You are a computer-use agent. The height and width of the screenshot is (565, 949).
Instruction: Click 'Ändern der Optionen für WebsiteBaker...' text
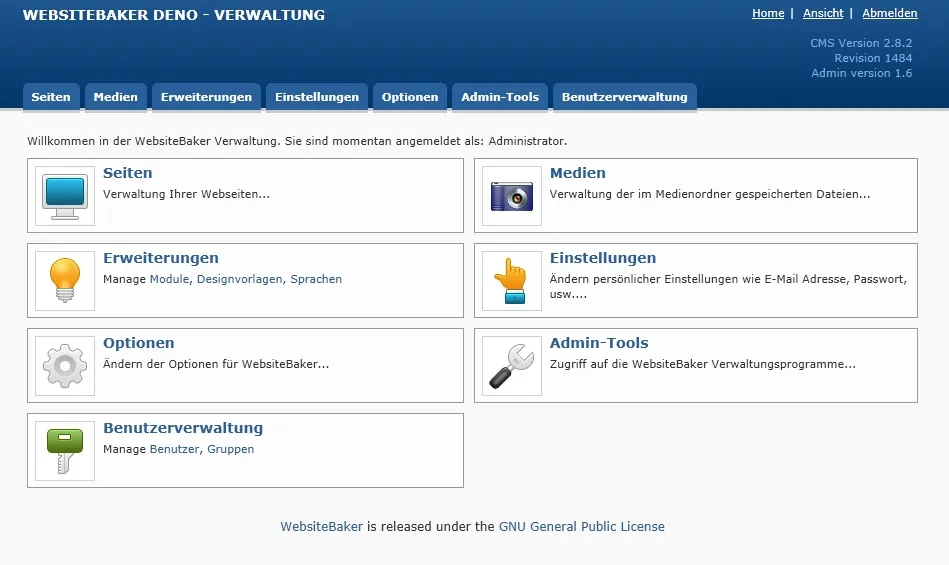(216, 364)
